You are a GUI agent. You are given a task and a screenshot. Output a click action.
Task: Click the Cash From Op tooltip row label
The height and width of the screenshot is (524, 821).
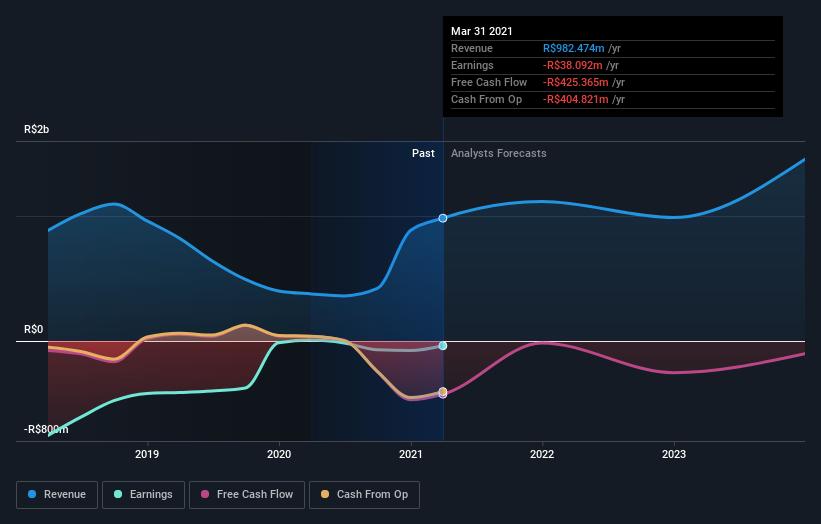(486, 99)
